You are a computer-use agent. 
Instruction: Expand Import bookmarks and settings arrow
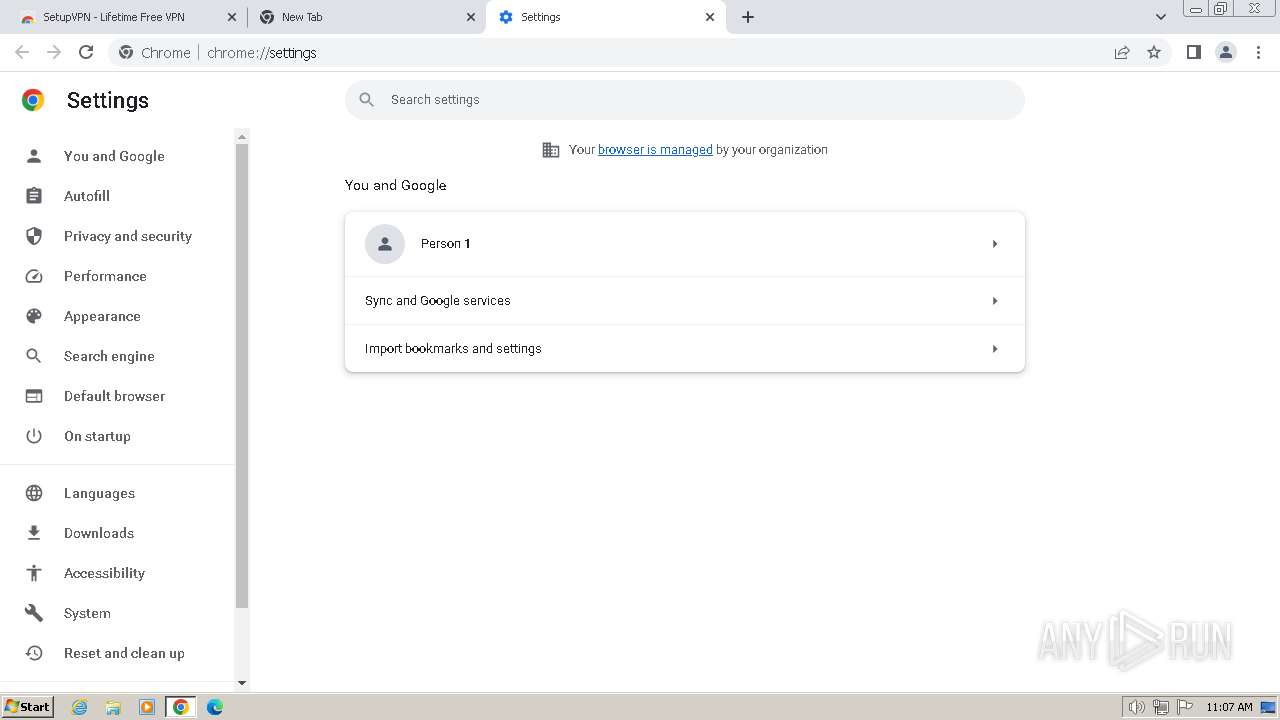(x=995, y=349)
